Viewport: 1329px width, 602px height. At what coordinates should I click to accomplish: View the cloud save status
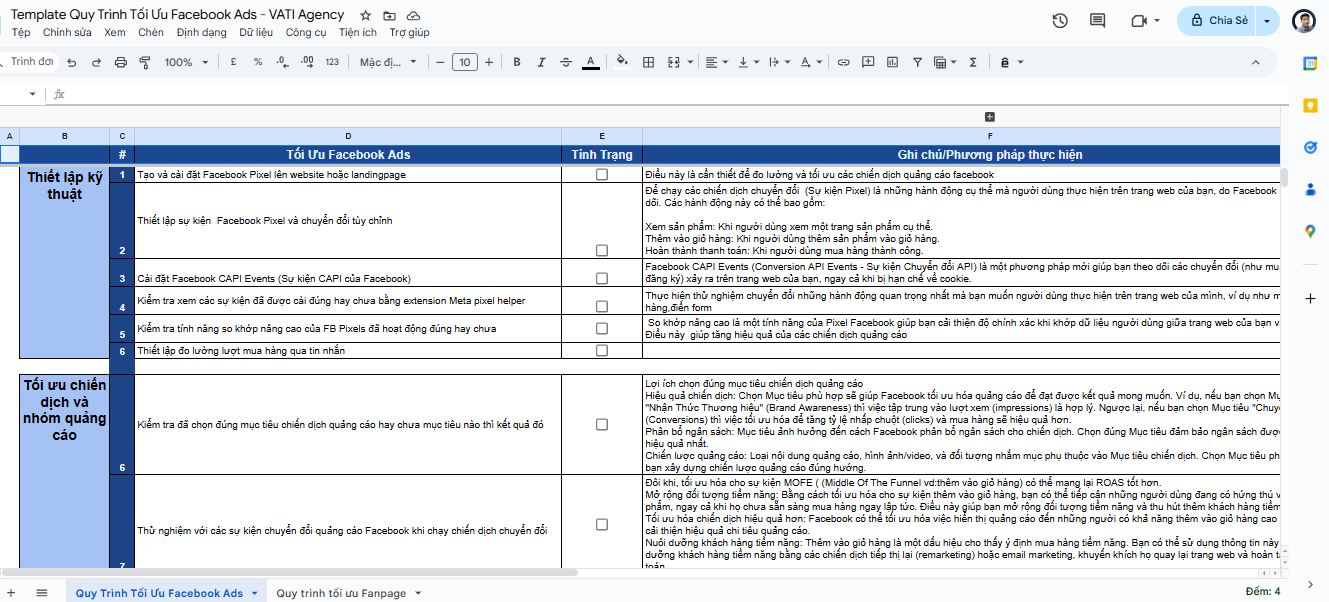[413, 16]
